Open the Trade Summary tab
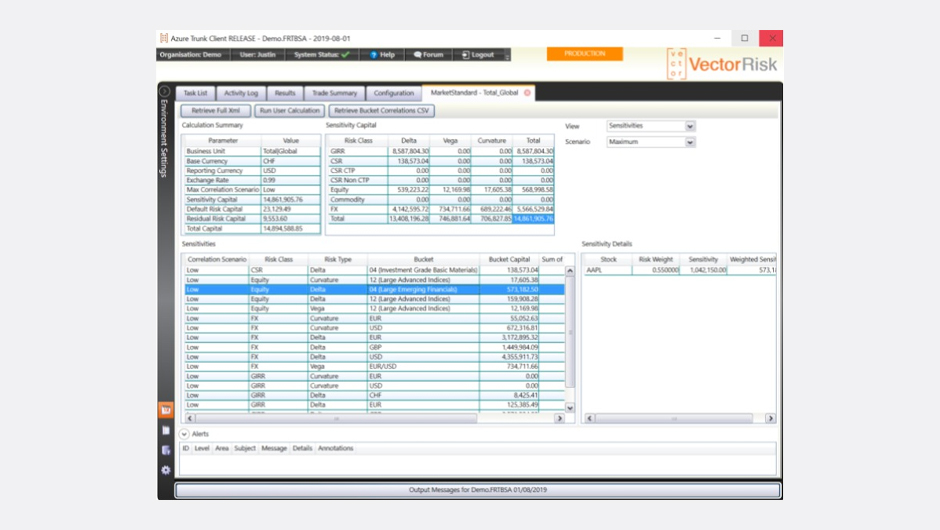 335,93
